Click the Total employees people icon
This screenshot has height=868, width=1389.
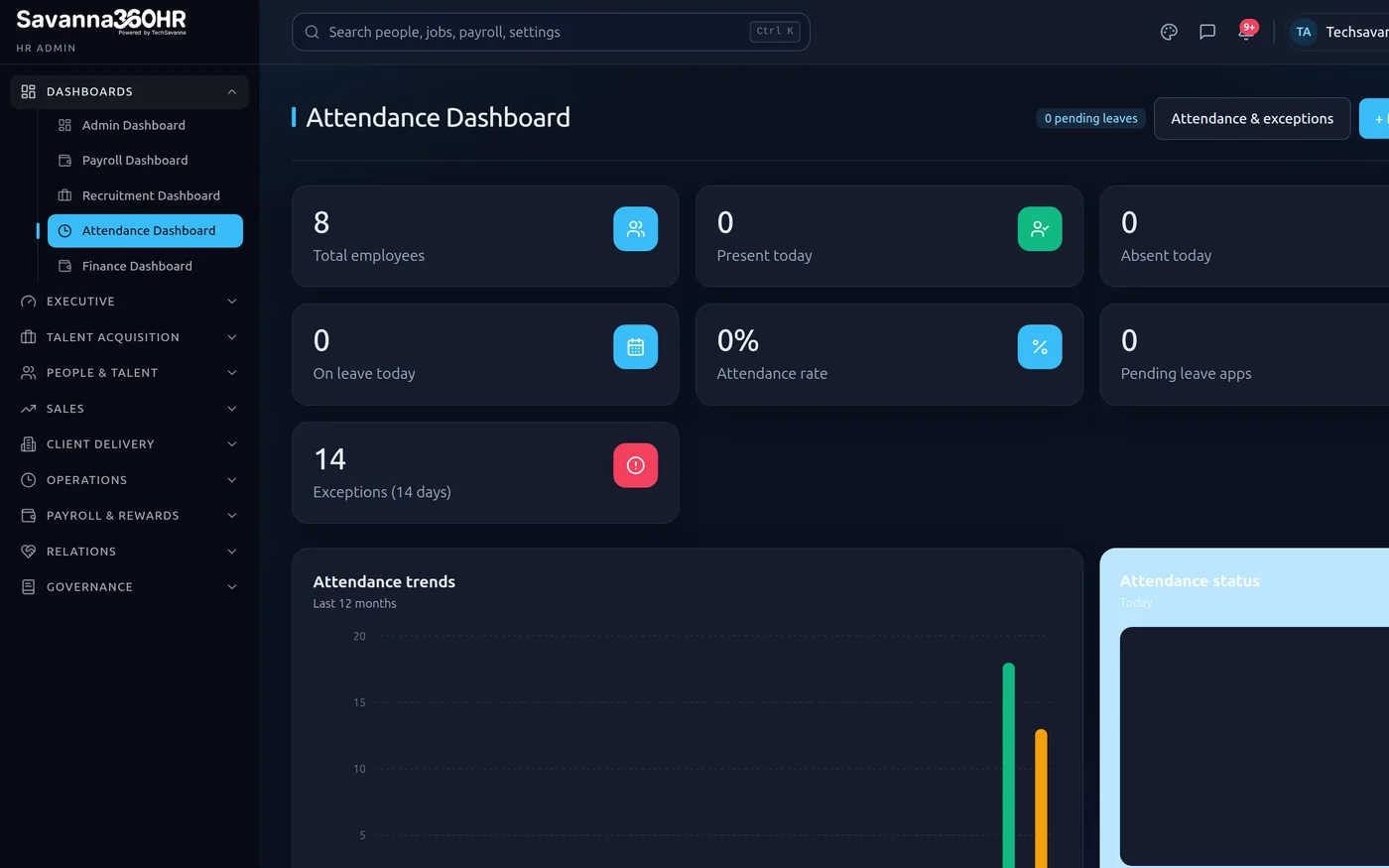636,229
